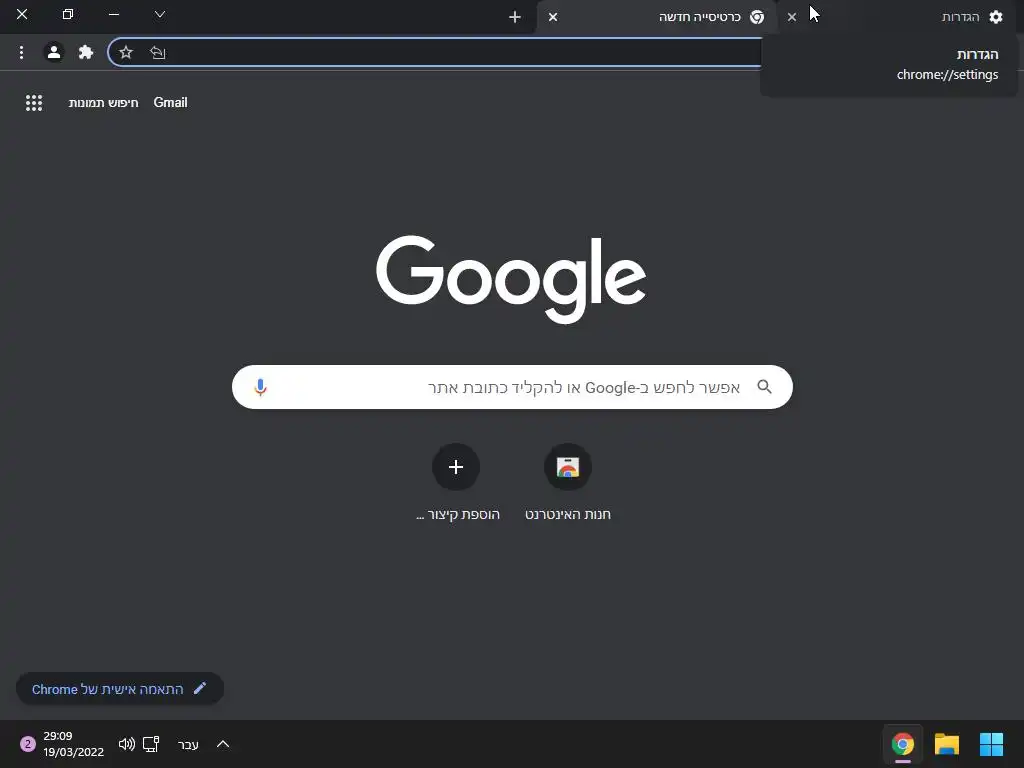Restore down the Chrome window

point(68,14)
